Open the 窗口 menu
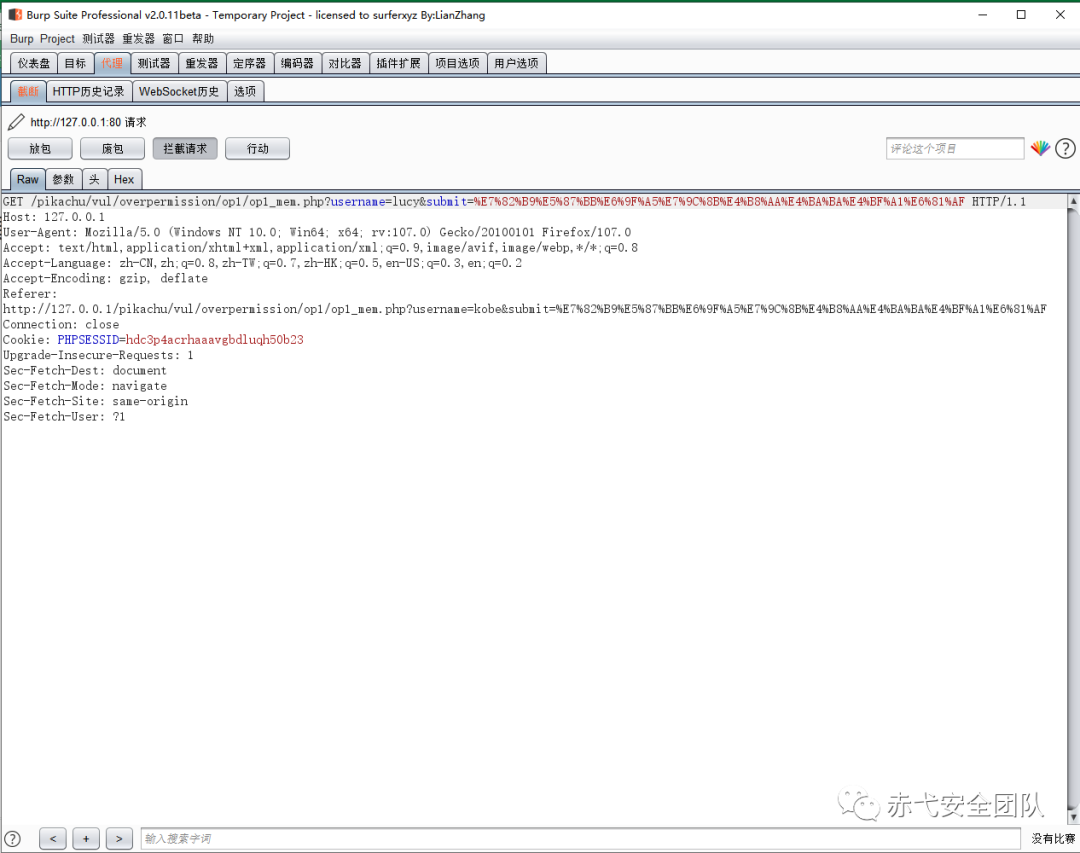Image resolution: width=1080 pixels, height=853 pixels. click(173, 39)
